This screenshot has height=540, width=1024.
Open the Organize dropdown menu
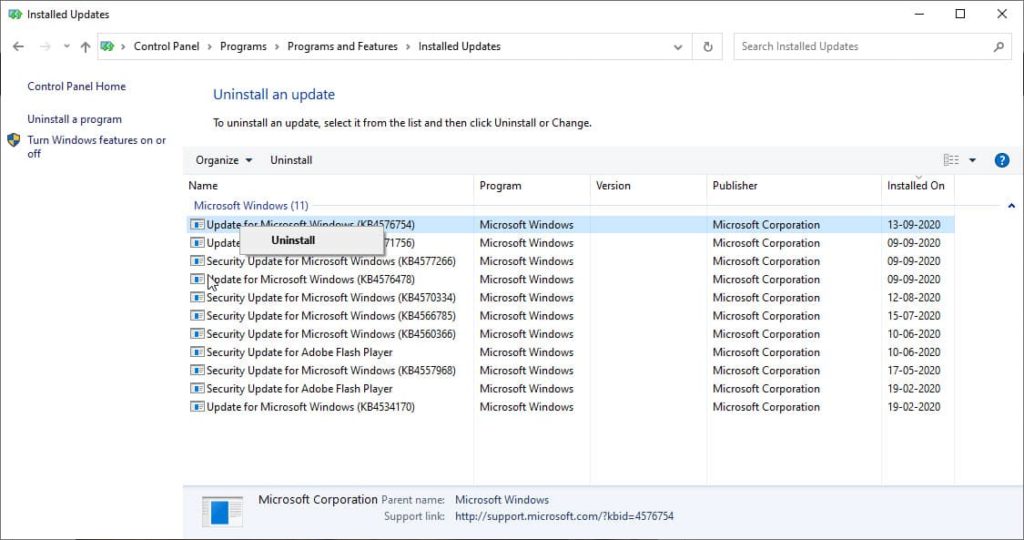(224, 160)
